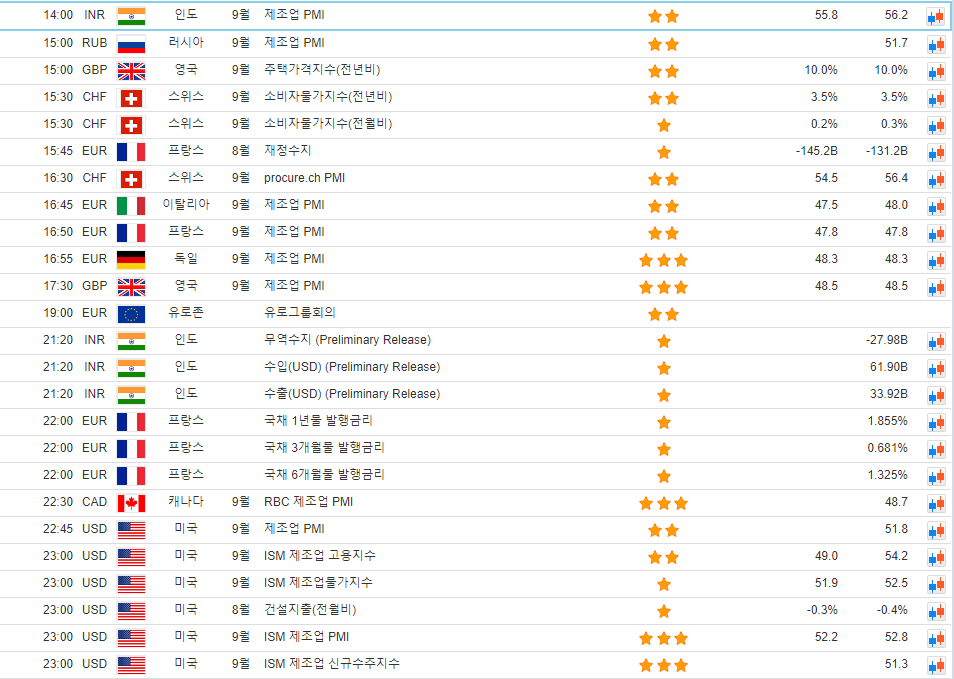Open the 재정수지 event for France
Viewport: 954px width, 679px height.
(287, 151)
